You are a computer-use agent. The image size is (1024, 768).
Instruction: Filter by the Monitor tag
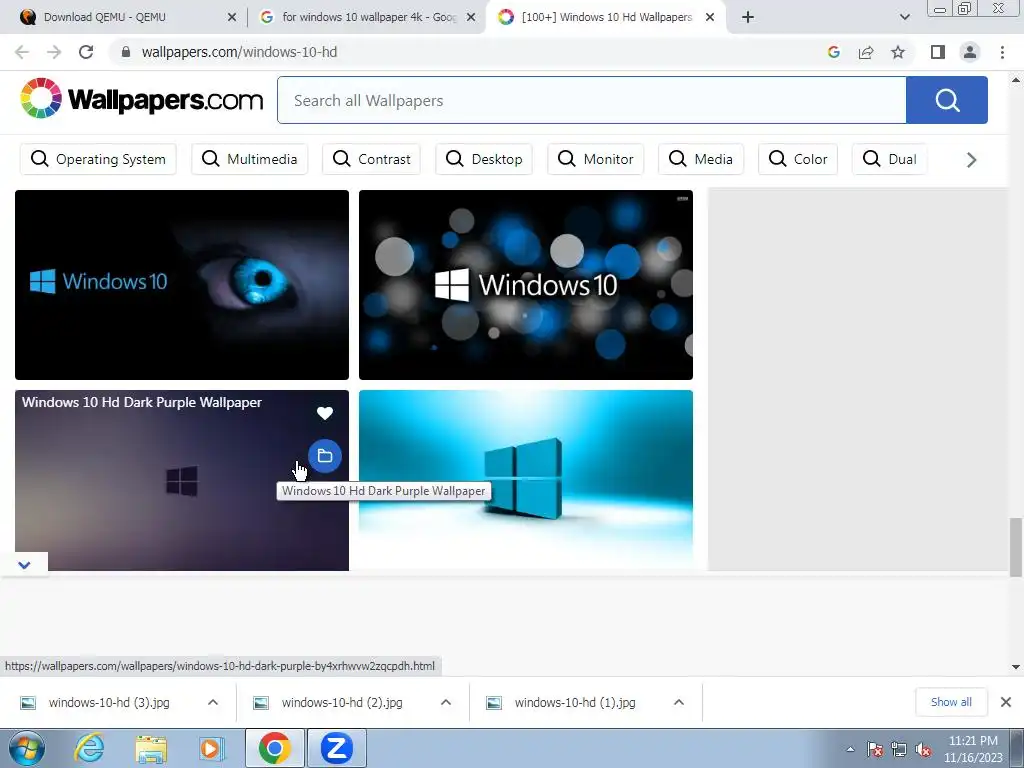[x=596, y=159]
